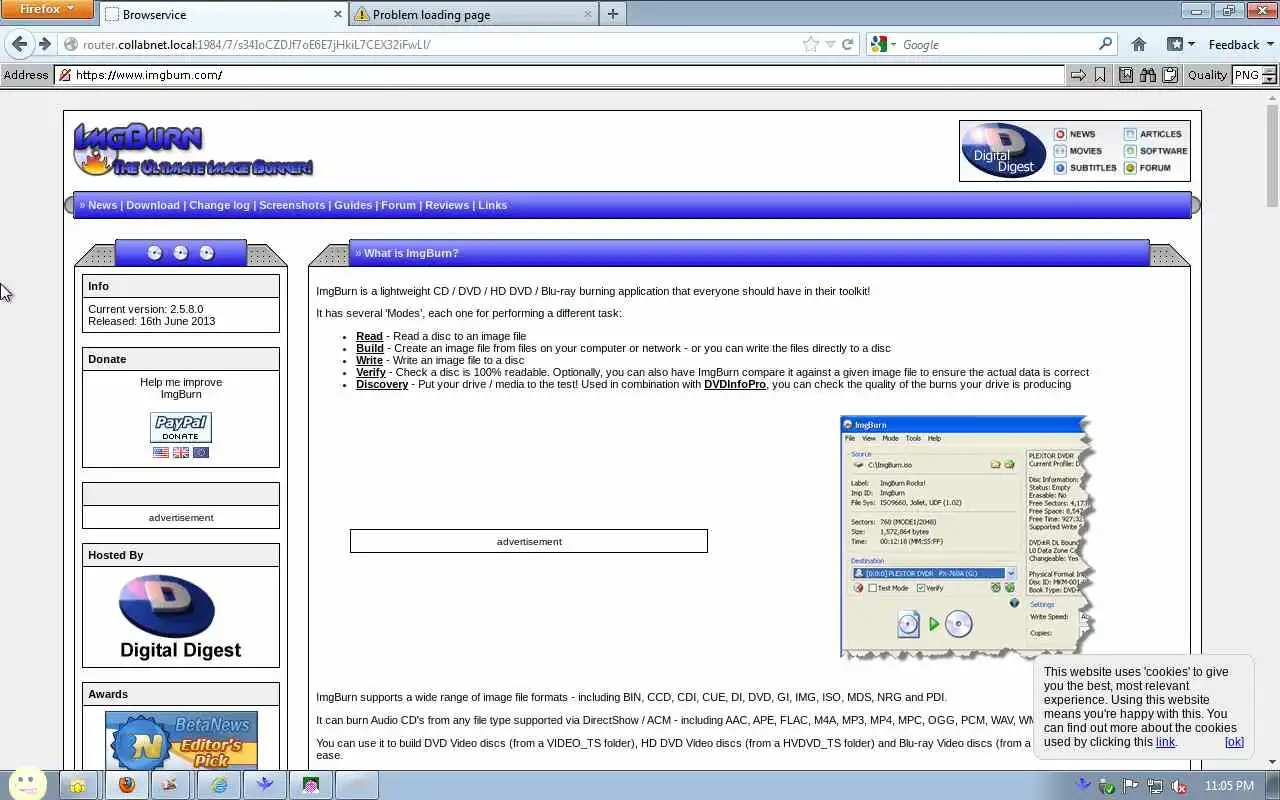Screen dimensions: 1280x800
Task: Reload the page with the refresh icon
Action: (x=848, y=44)
